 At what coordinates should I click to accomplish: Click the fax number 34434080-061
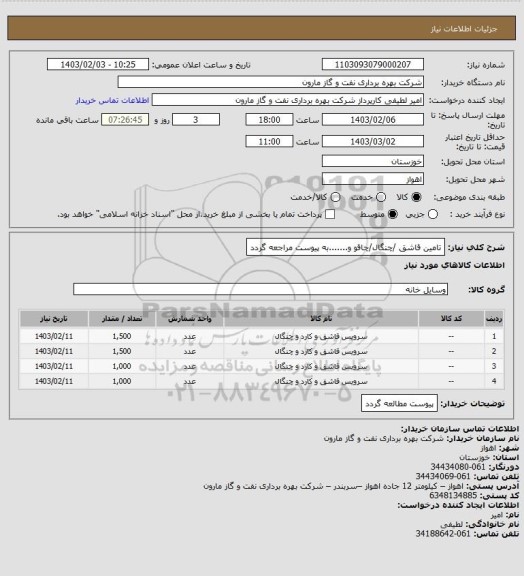point(458,467)
